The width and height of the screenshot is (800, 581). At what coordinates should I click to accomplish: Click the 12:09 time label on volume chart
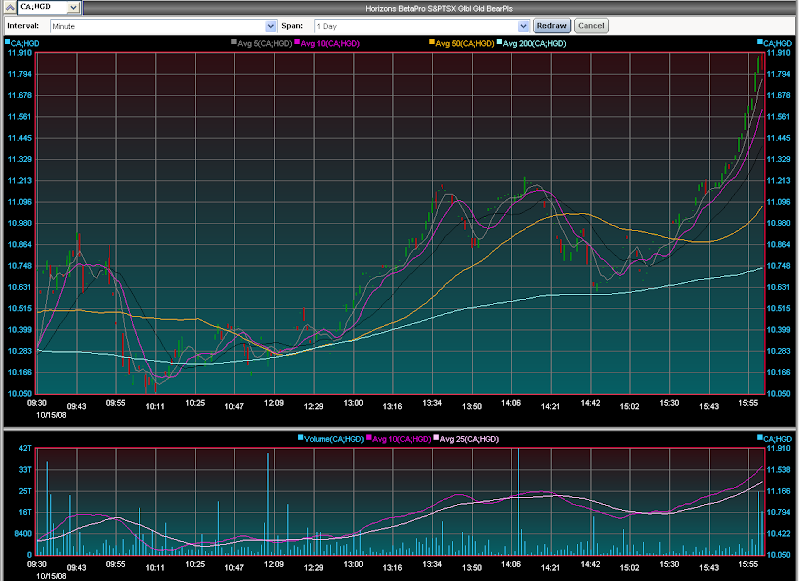tap(274, 564)
